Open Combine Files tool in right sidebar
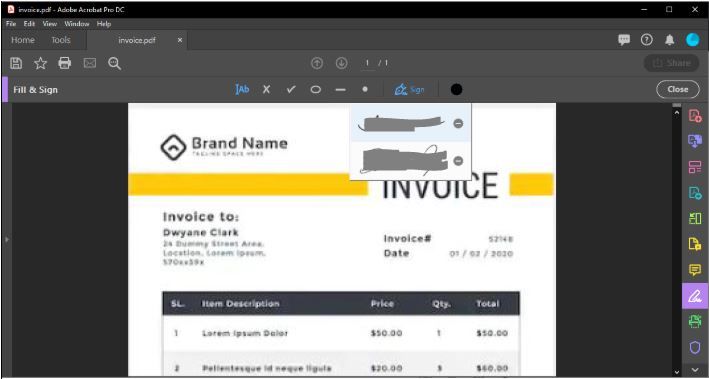The height and width of the screenshot is (379, 709). (695, 142)
